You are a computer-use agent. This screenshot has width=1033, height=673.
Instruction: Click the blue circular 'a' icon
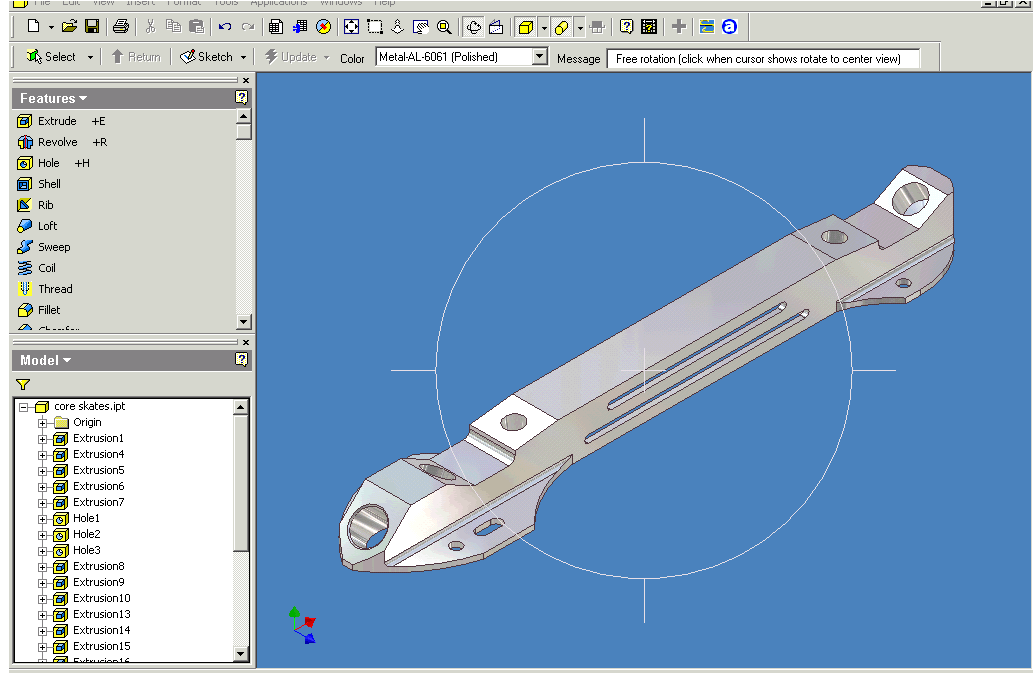[x=729, y=26]
